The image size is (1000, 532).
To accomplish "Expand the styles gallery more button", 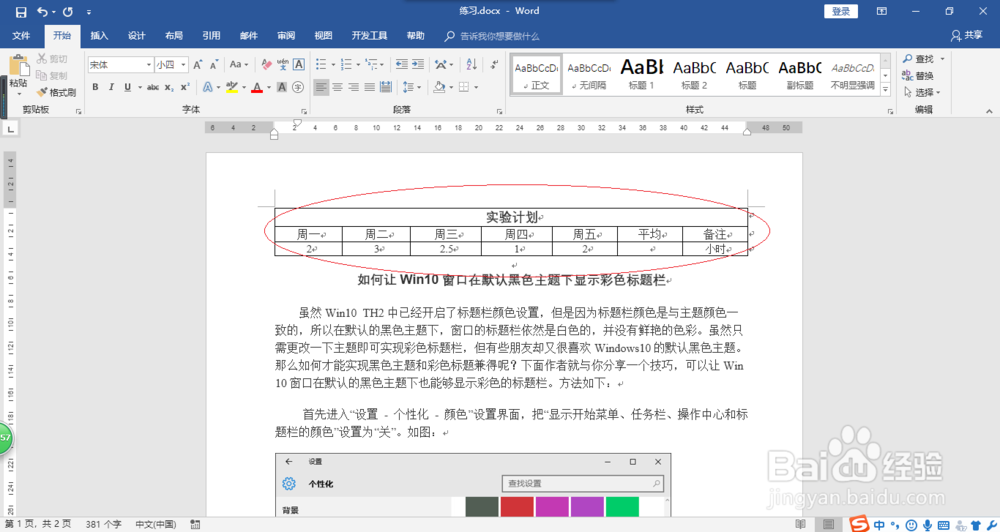I will click(x=885, y=91).
